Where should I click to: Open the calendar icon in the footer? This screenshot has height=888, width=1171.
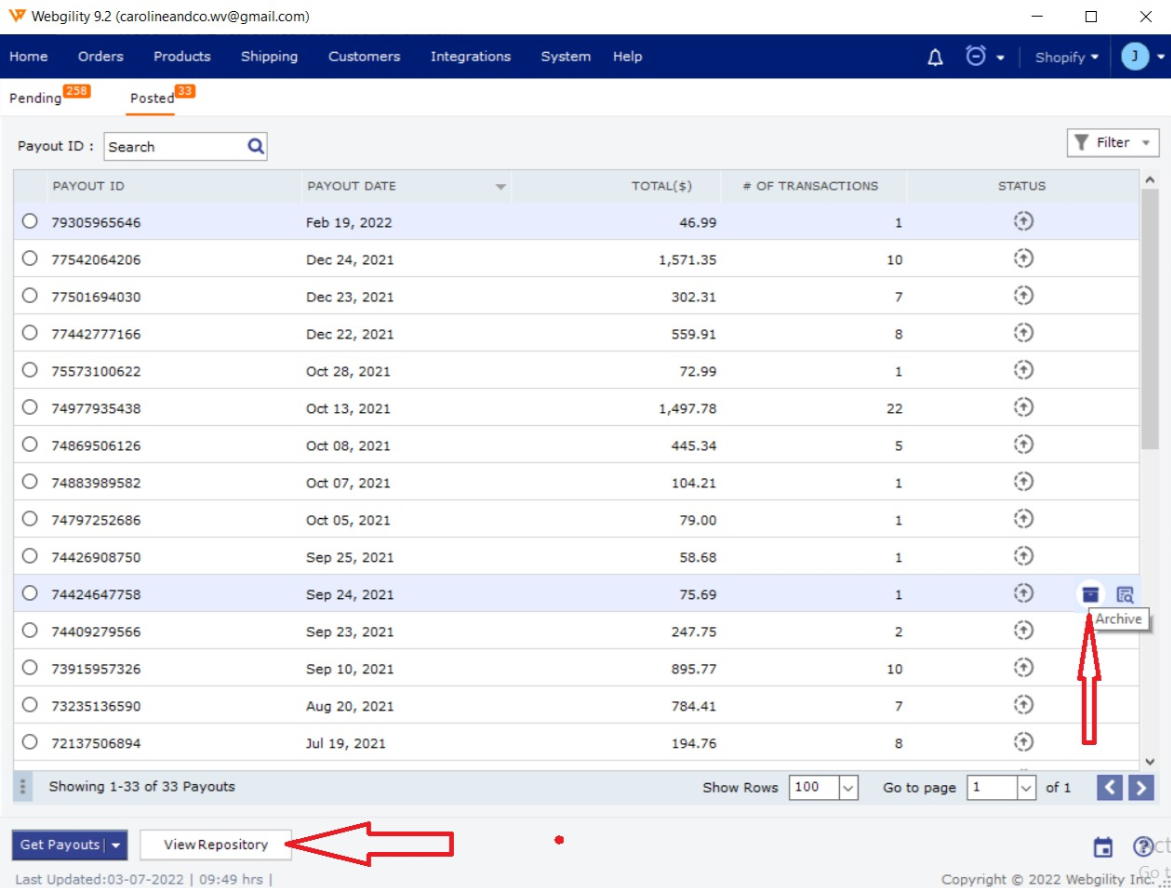(x=1103, y=848)
